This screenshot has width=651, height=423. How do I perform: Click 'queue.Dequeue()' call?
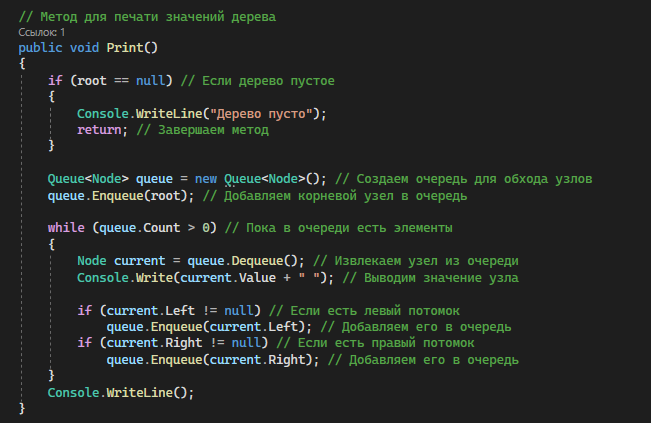(x=243, y=261)
